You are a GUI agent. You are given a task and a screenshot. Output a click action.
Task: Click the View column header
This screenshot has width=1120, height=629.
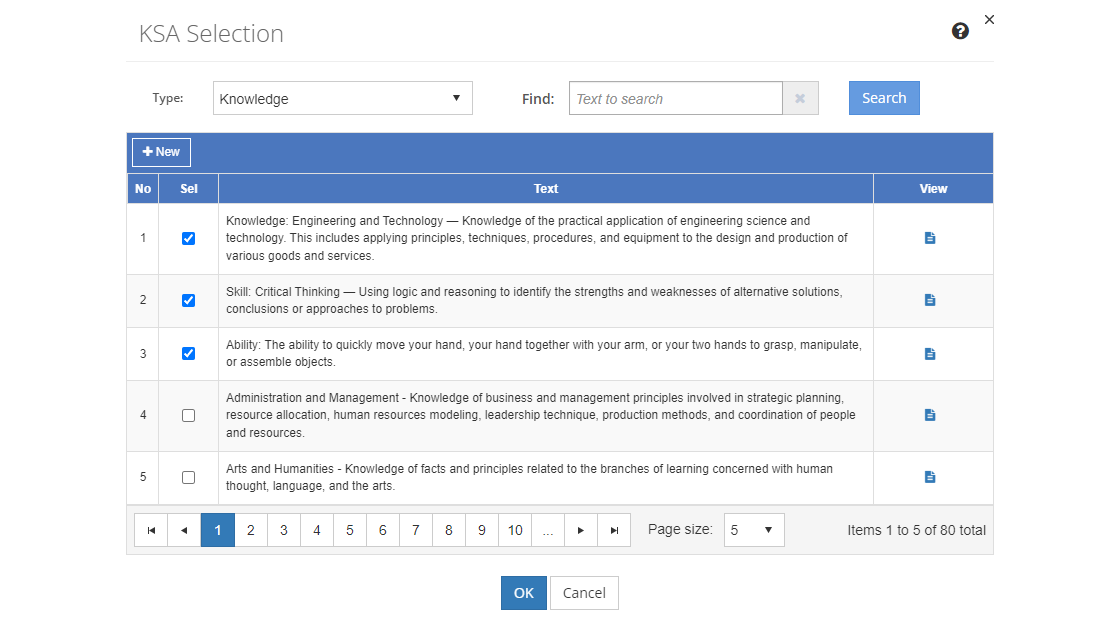933,188
